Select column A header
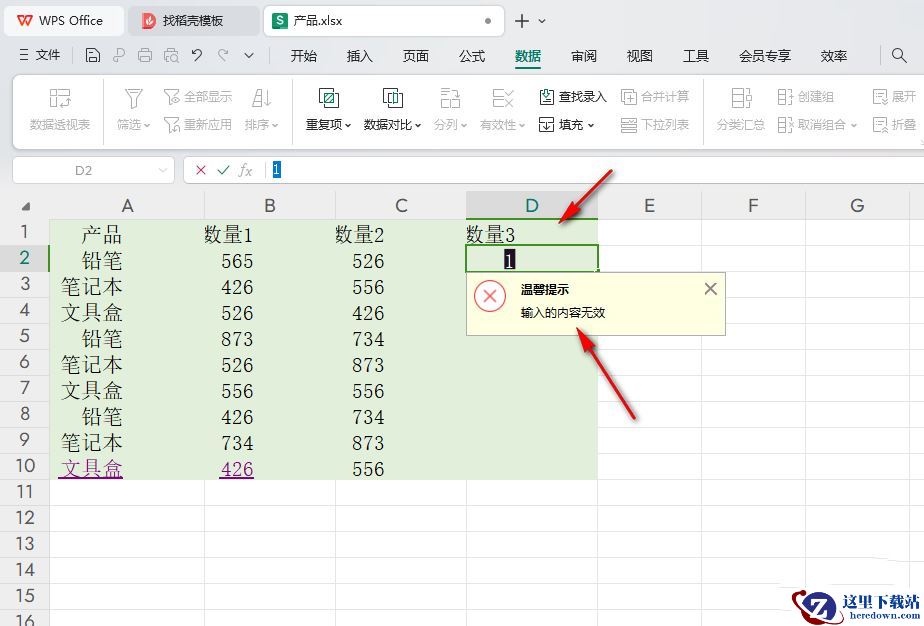The height and width of the screenshot is (626, 924). point(127,205)
